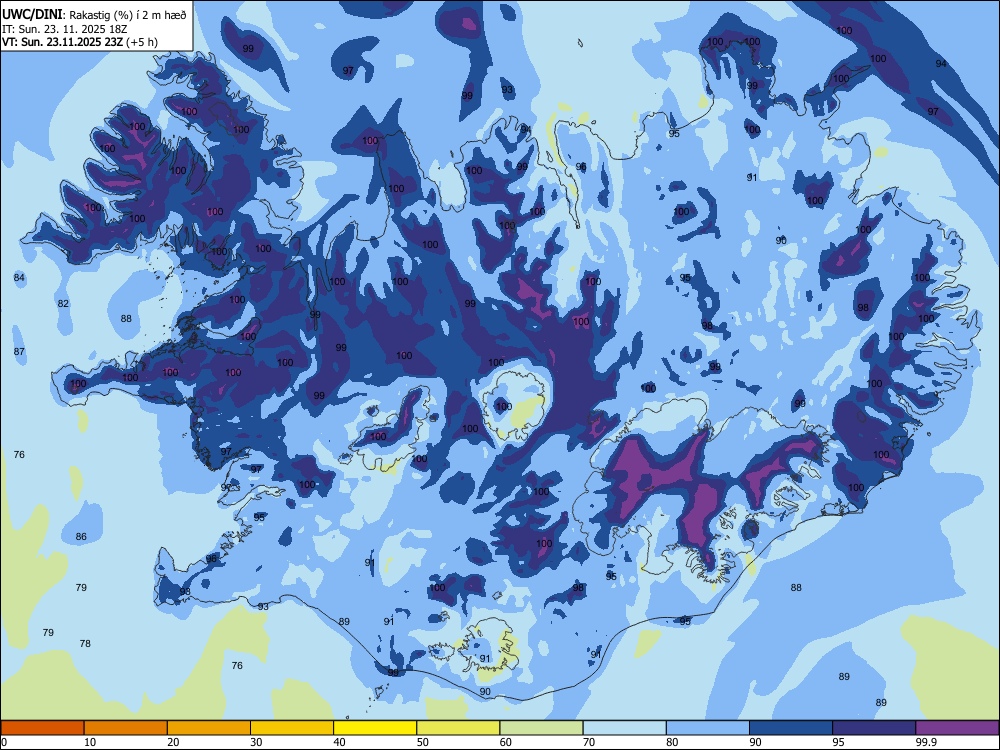
Task: Click the 40–50 bright yellow legend swatch
Action: pyautogui.click(x=375, y=728)
